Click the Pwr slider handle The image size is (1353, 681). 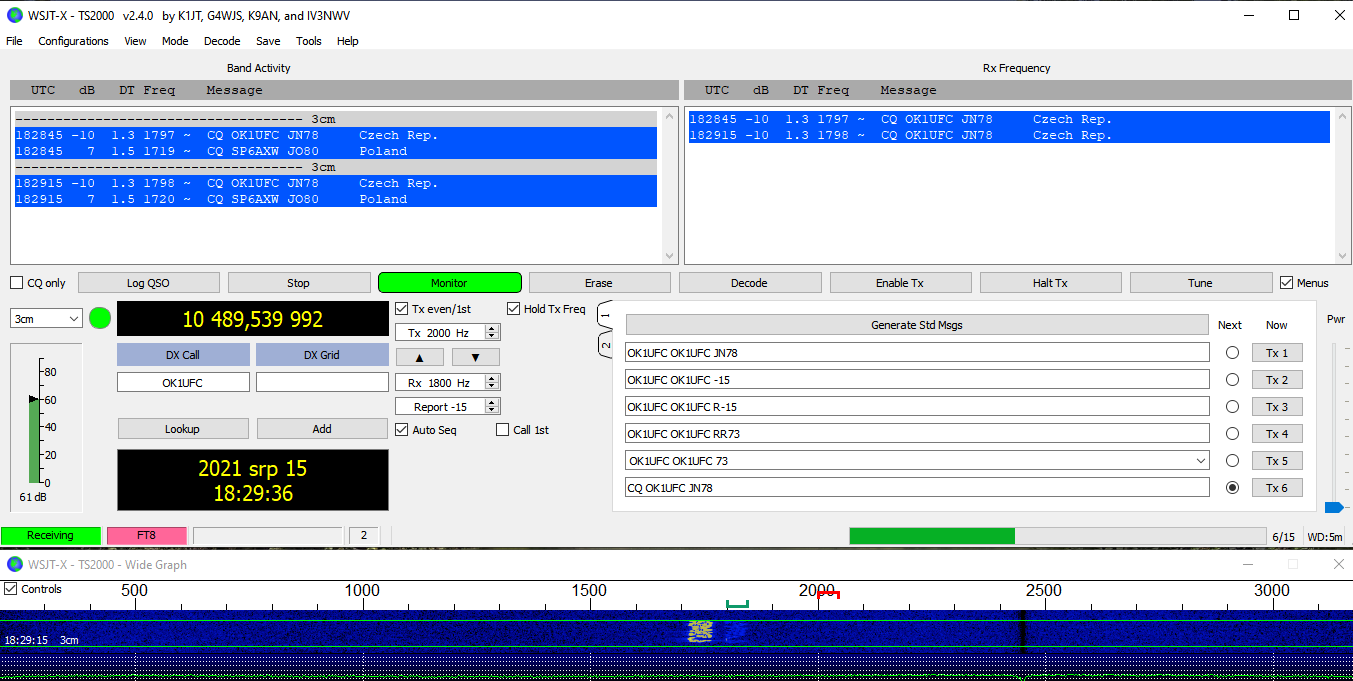pyautogui.click(x=1333, y=507)
